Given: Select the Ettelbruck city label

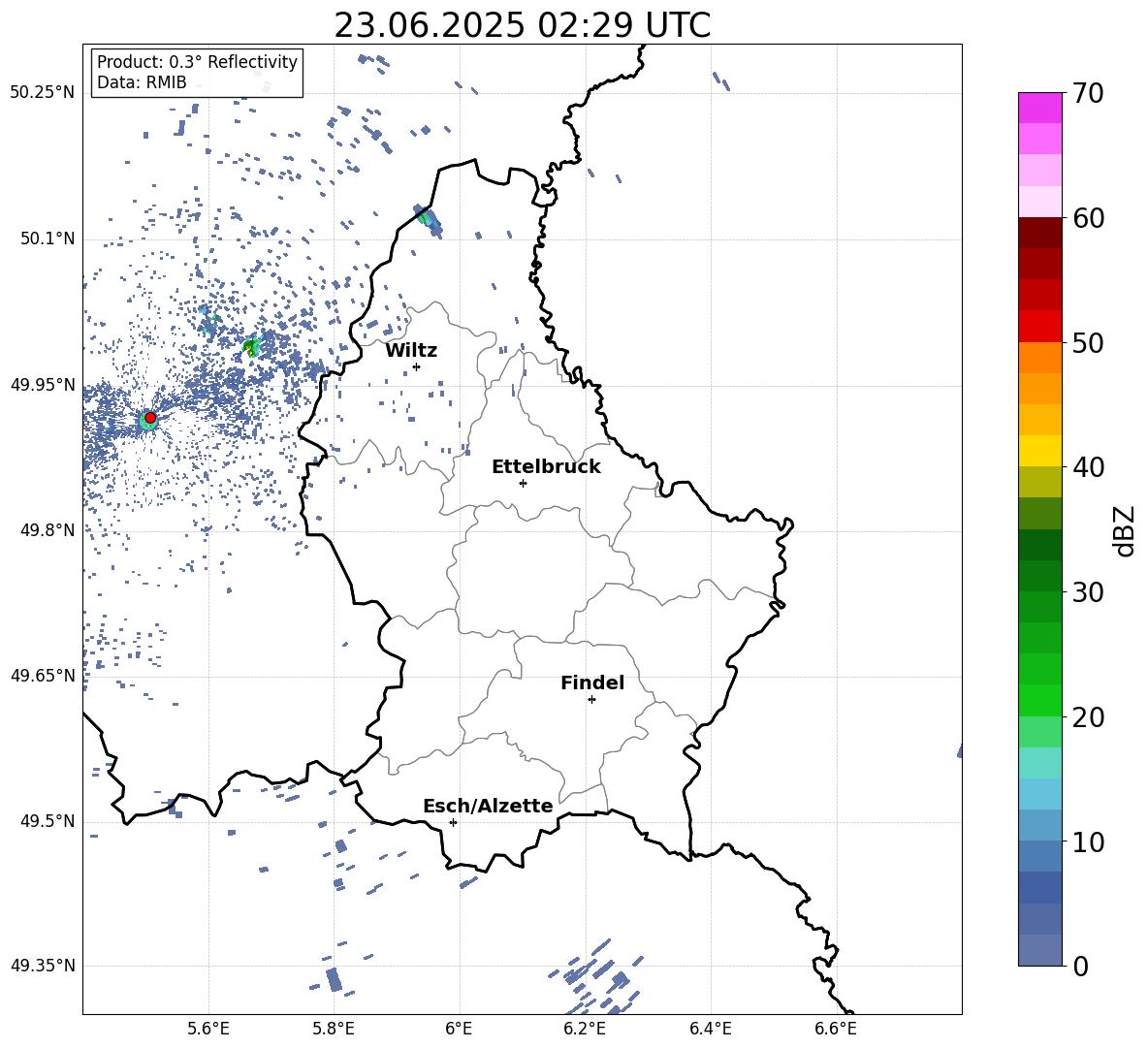Looking at the screenshot, I should click(x=546, y=467).
